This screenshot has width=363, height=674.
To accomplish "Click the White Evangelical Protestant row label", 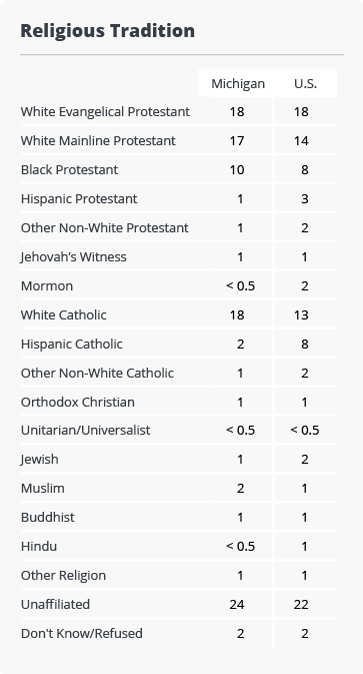I will [105, 112].
